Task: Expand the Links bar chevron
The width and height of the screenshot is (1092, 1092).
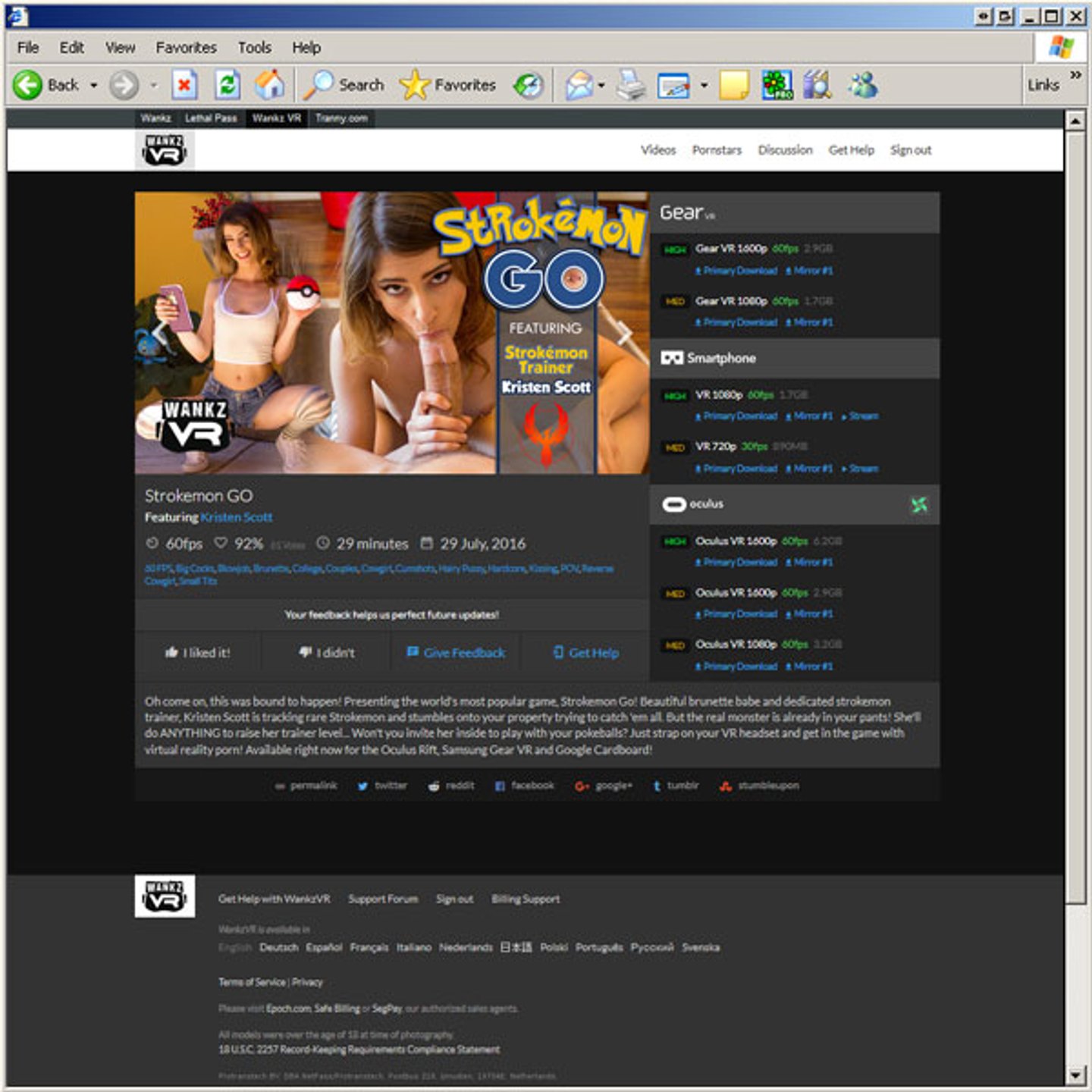Action: pos(1075,75)
